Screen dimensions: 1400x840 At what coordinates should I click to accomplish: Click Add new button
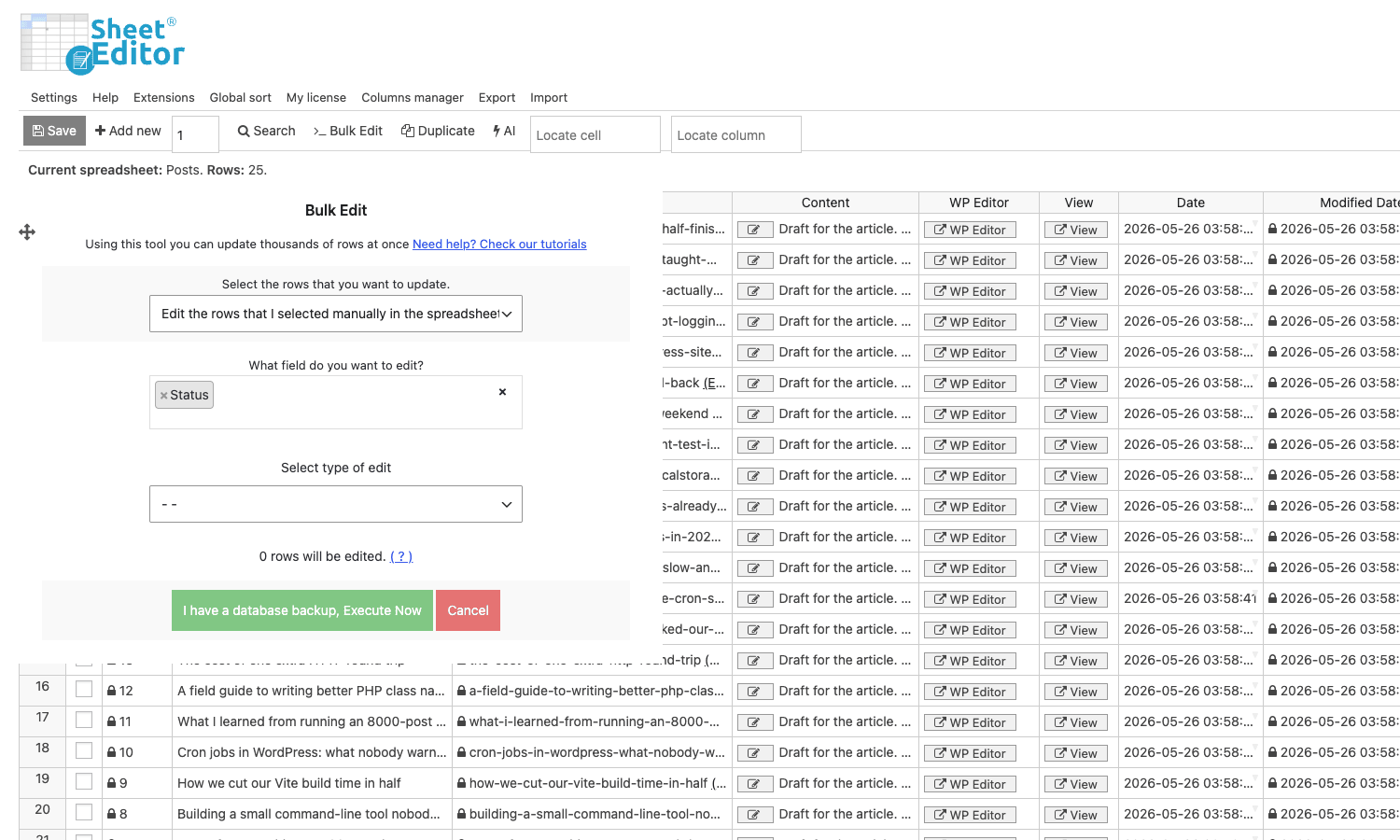[128, 131]
